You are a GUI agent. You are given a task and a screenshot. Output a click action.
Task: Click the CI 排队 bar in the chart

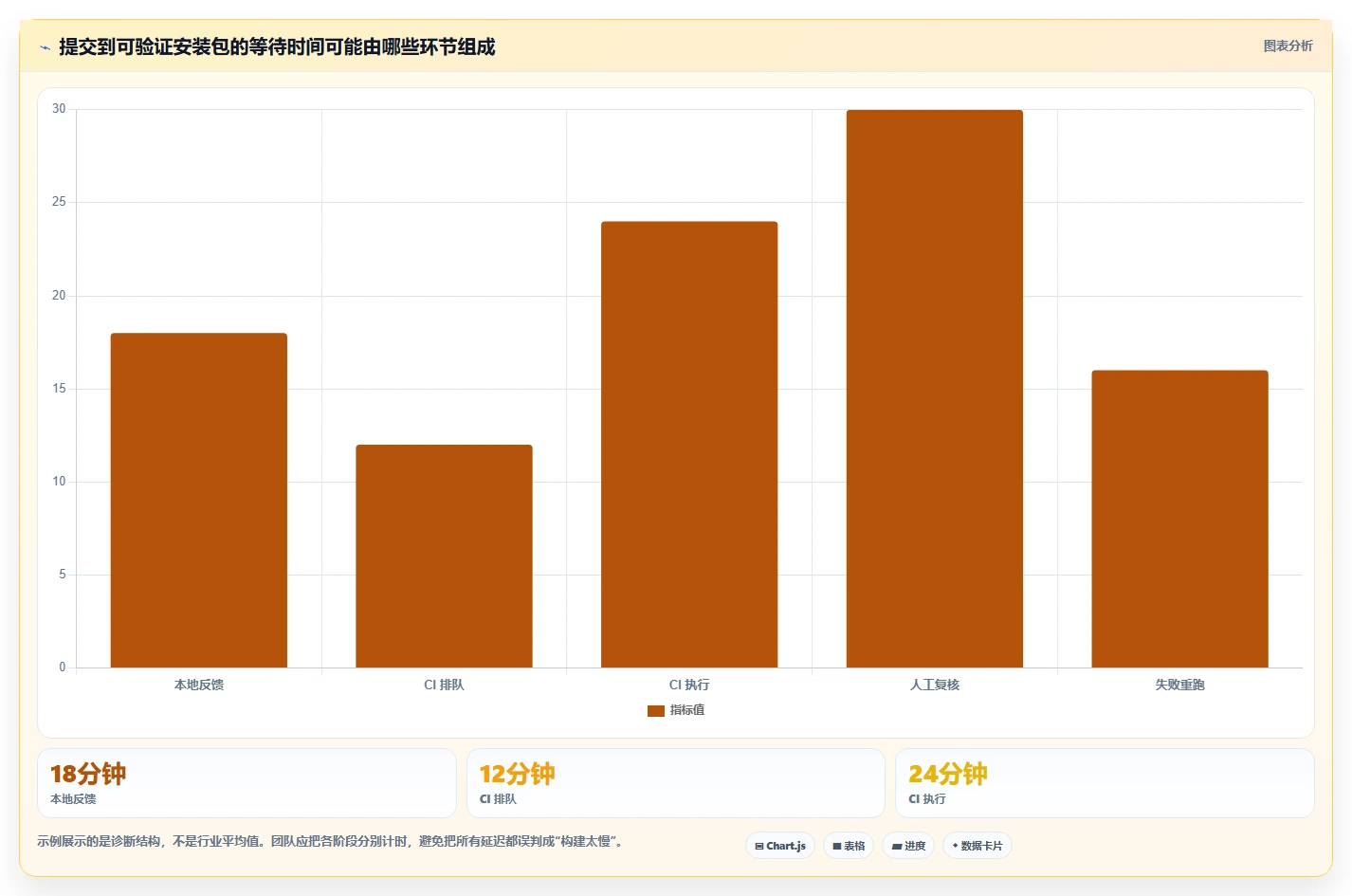tap(444, 557)
